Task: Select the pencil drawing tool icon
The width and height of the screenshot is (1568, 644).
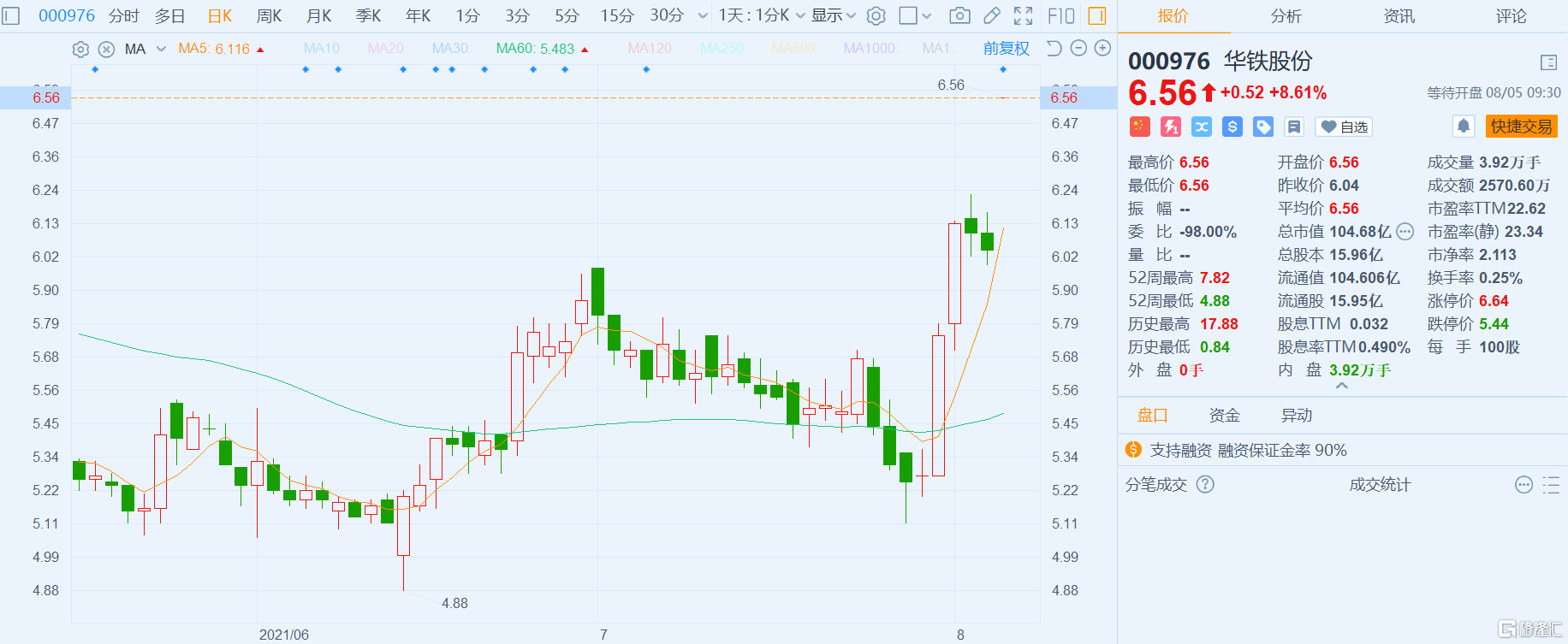Action: coord(991,15)
